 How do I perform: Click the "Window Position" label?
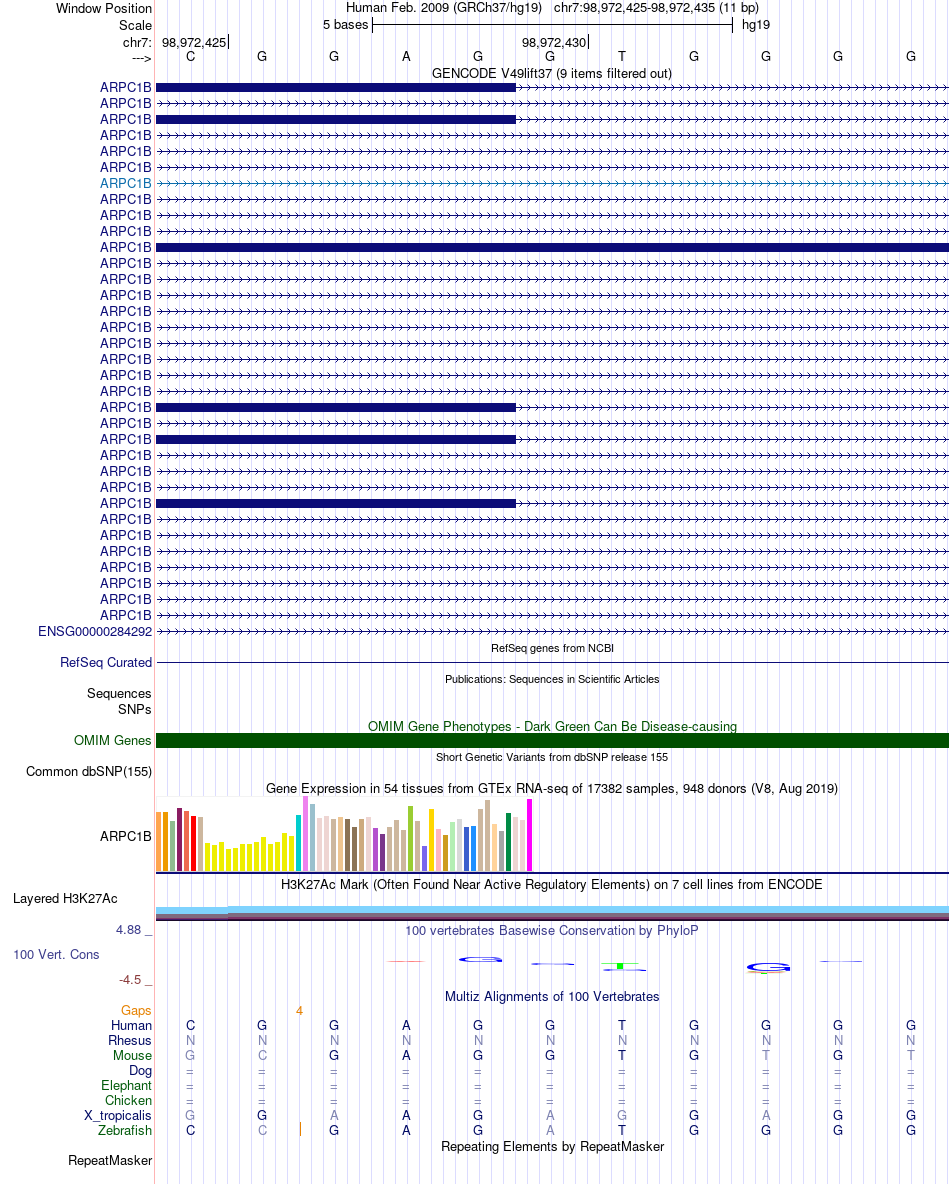point(103,8)
